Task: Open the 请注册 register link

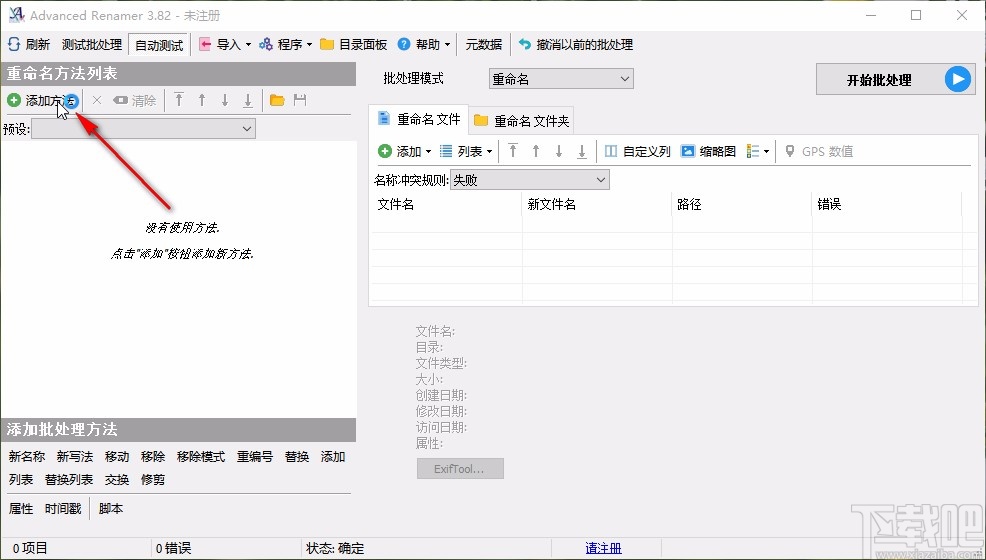Action: pyautogui.click(x=604, y=549)
